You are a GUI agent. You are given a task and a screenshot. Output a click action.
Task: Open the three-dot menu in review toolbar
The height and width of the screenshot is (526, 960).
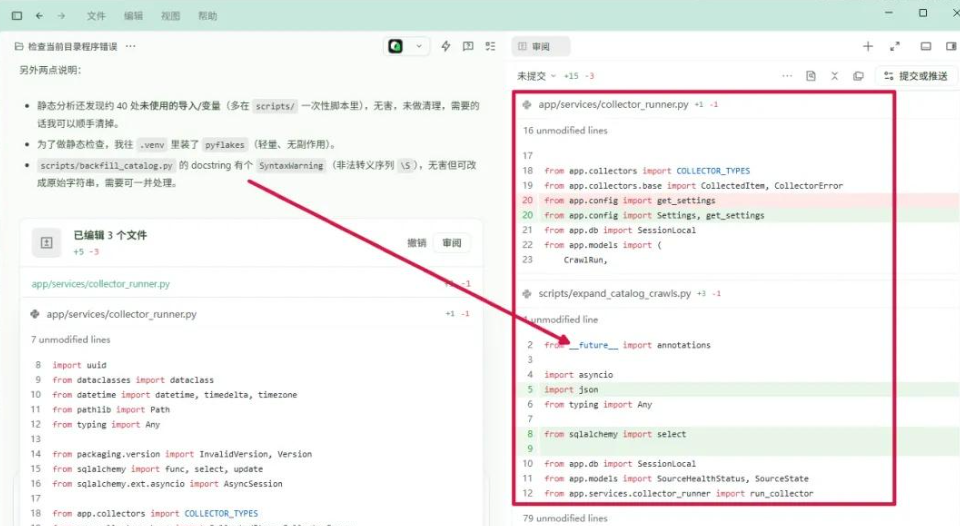[x=787, y=76]
